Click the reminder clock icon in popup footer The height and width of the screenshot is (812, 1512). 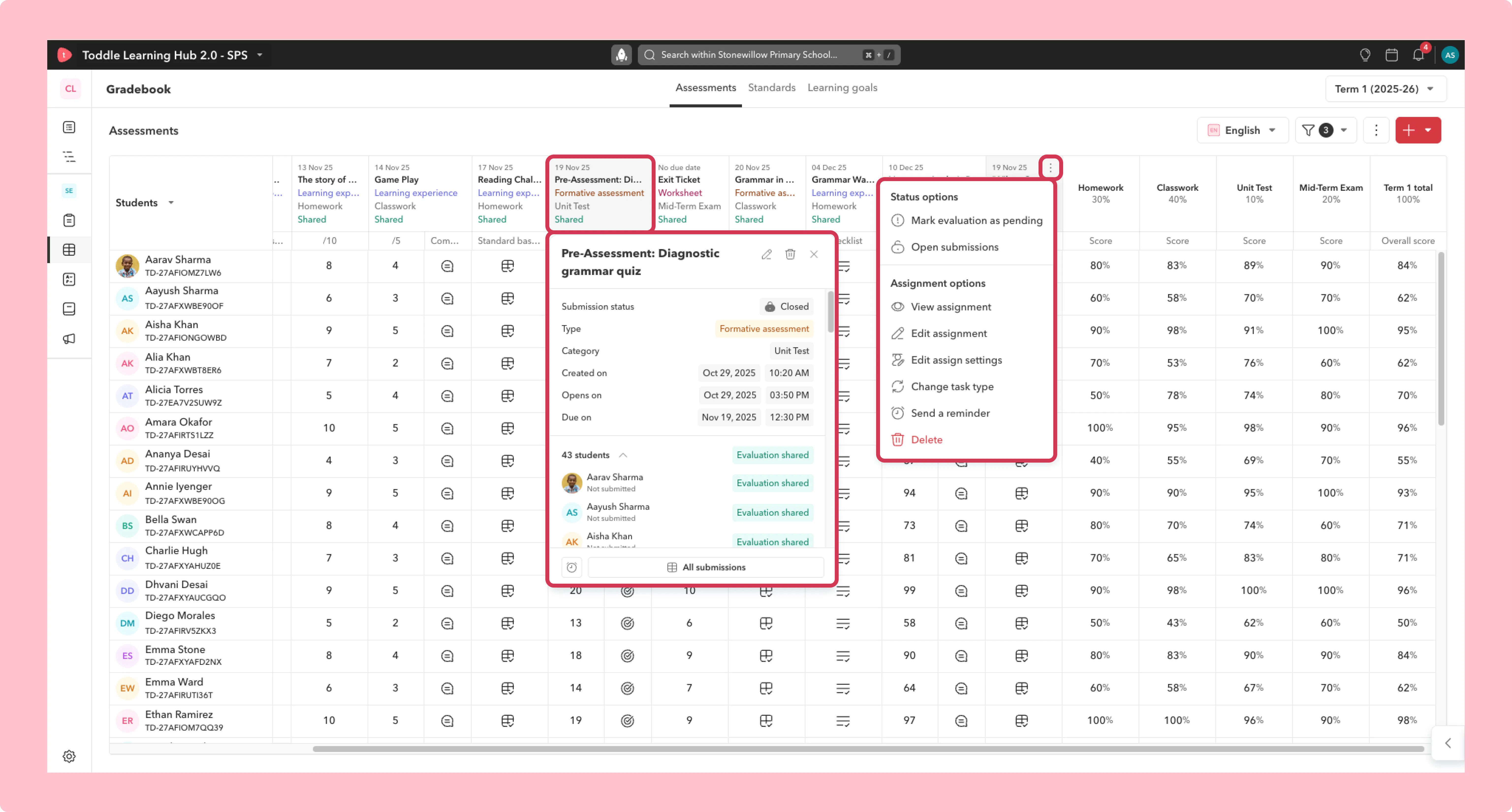coord(572,567)
